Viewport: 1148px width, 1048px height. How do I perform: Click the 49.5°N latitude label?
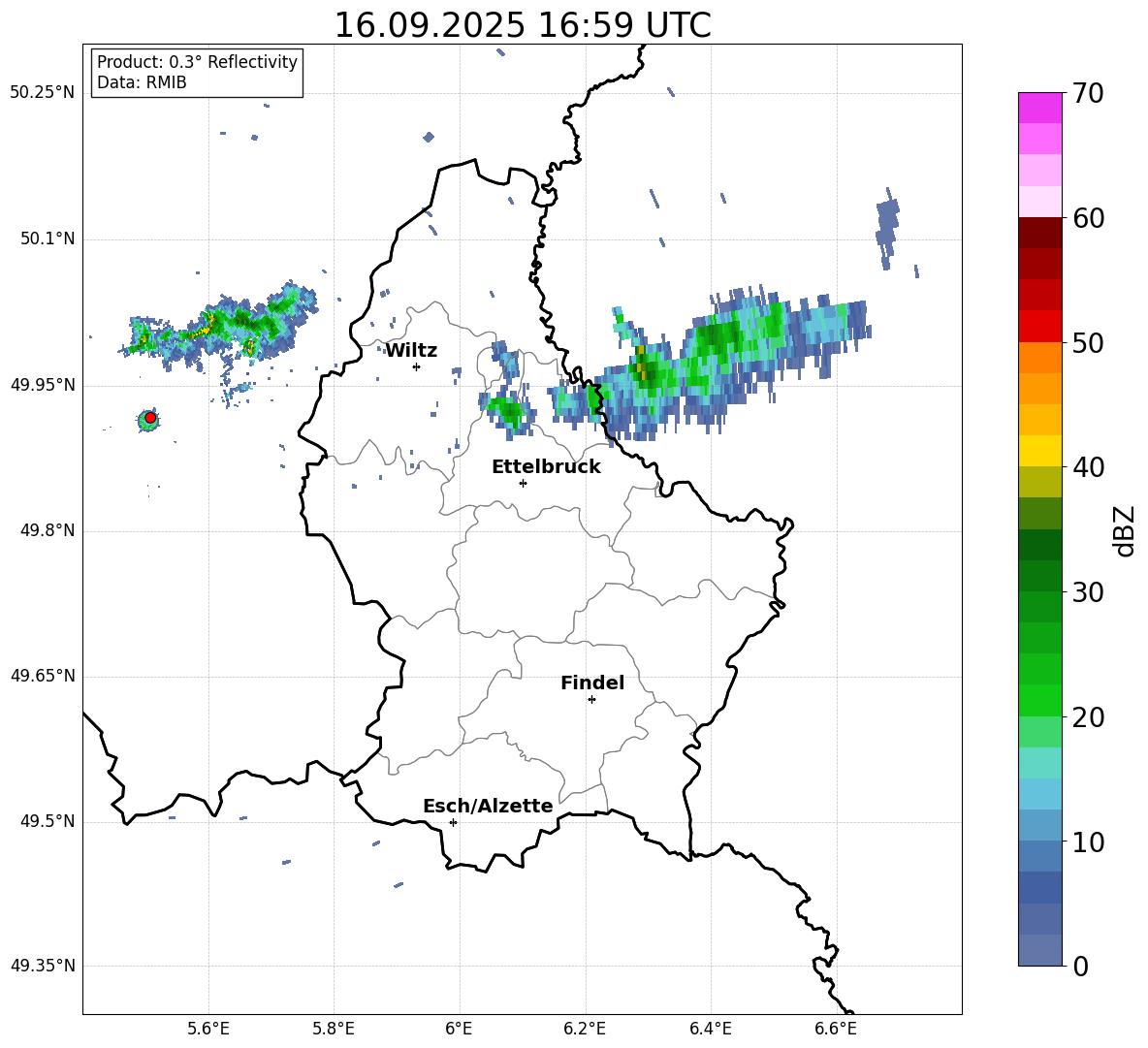point(47,822)
